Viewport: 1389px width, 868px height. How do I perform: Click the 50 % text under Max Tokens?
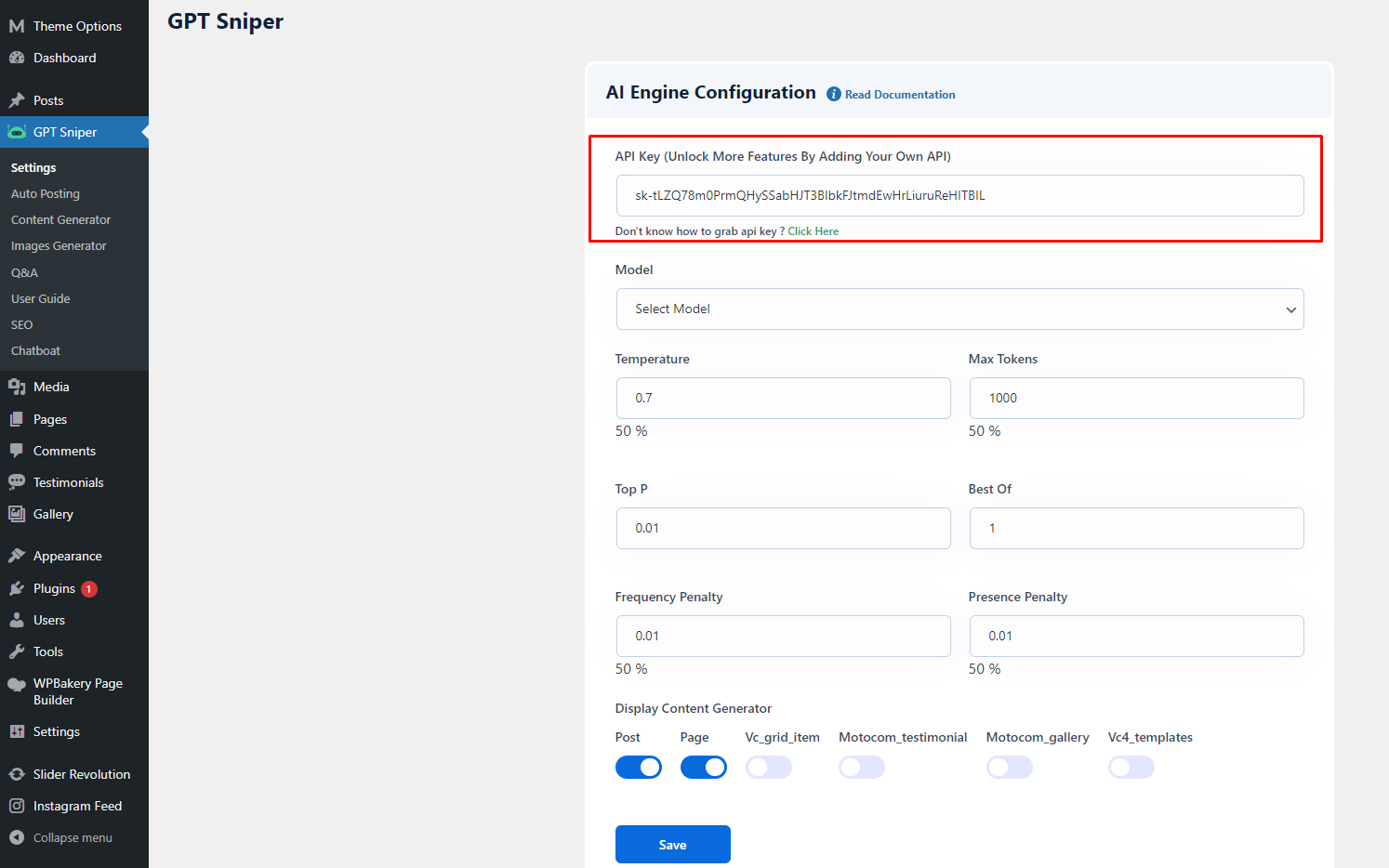(985, 431)
